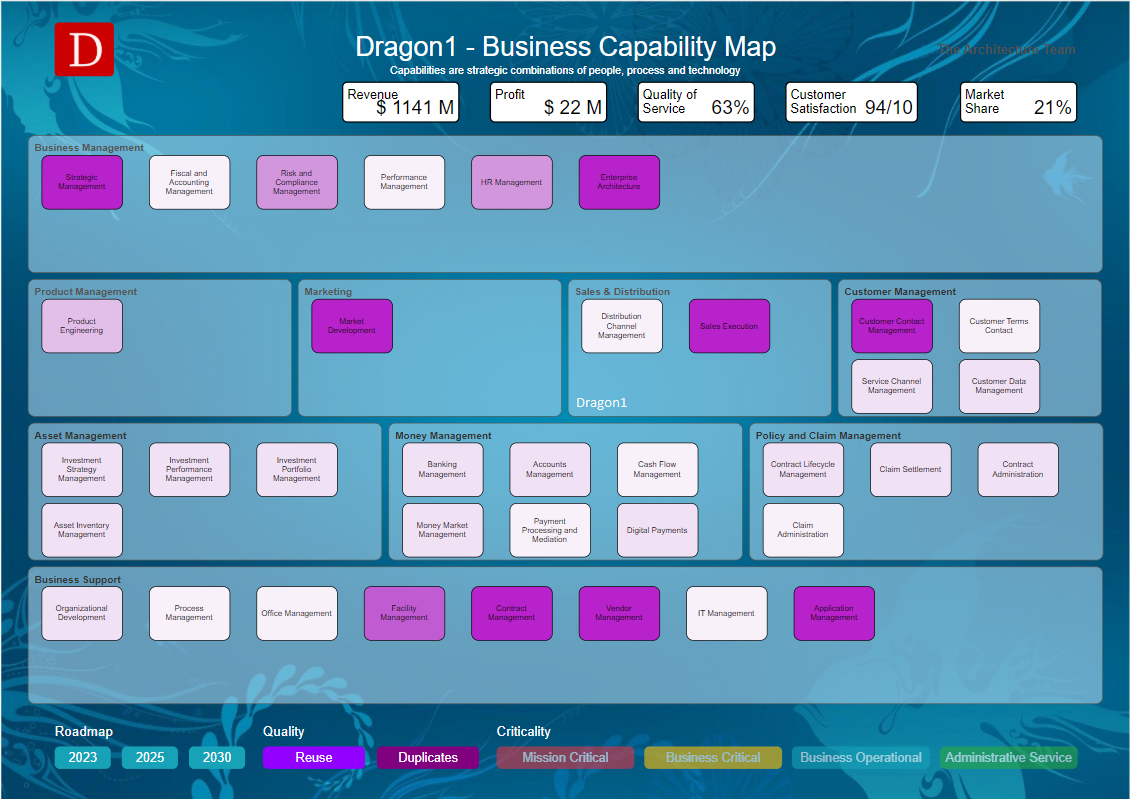Select the Facility Management capability
The width and height of the screenshot is (1130, 800).
click(x=404, y=613)
